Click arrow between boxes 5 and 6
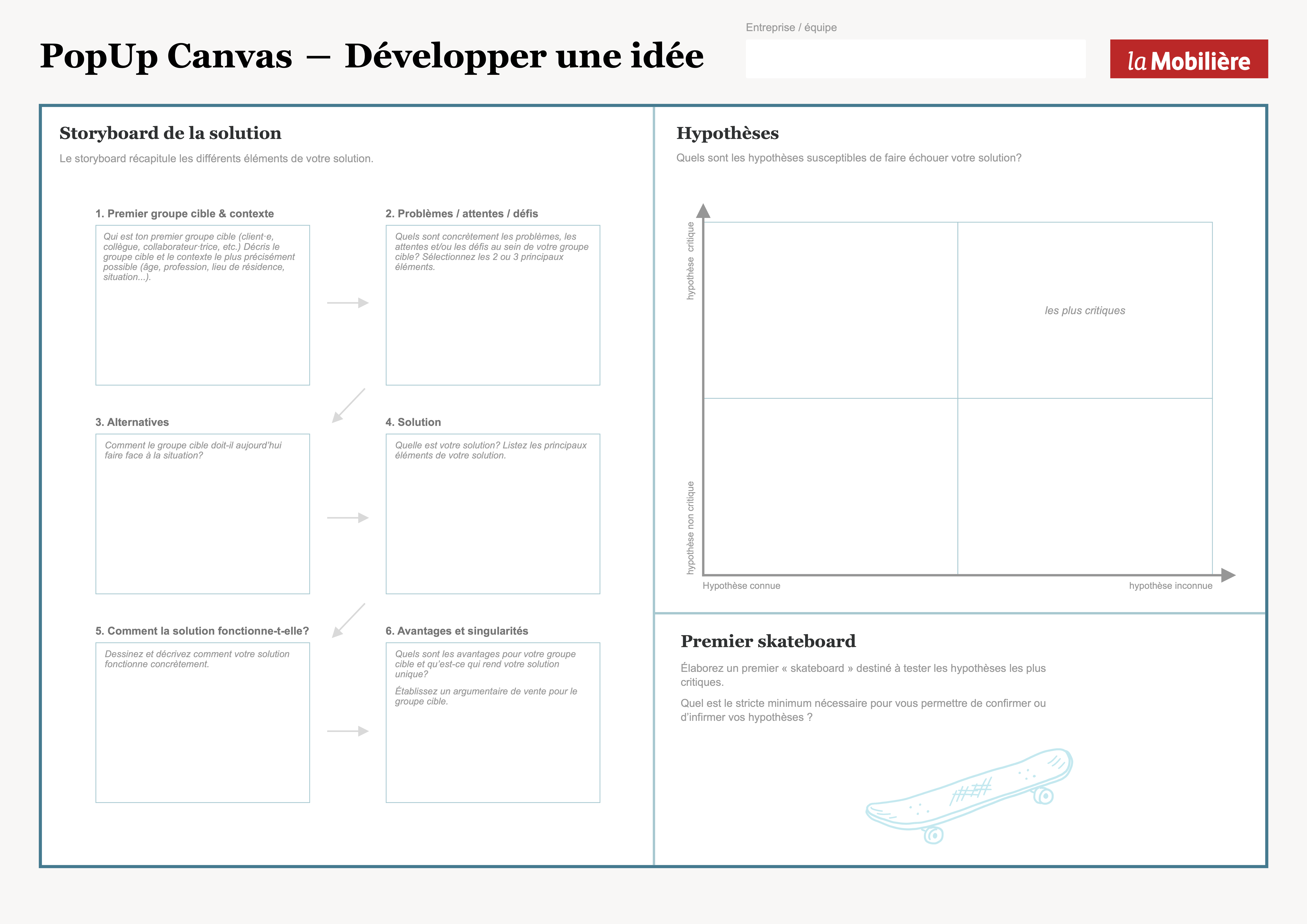This screenshot has height=924, width=1307. [348, 731]
